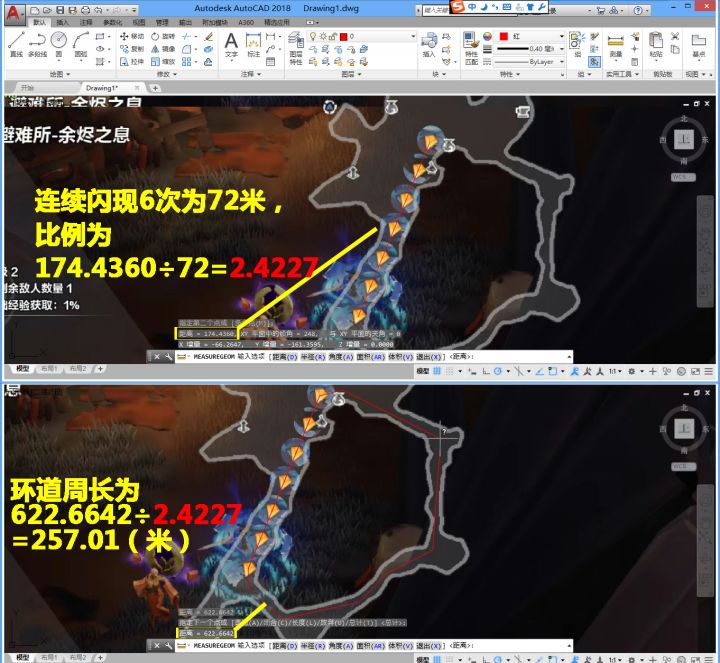Choose the 退出(X) command option in upper window
Viewport: 720px width, 663px height.
tap(429, 357)
